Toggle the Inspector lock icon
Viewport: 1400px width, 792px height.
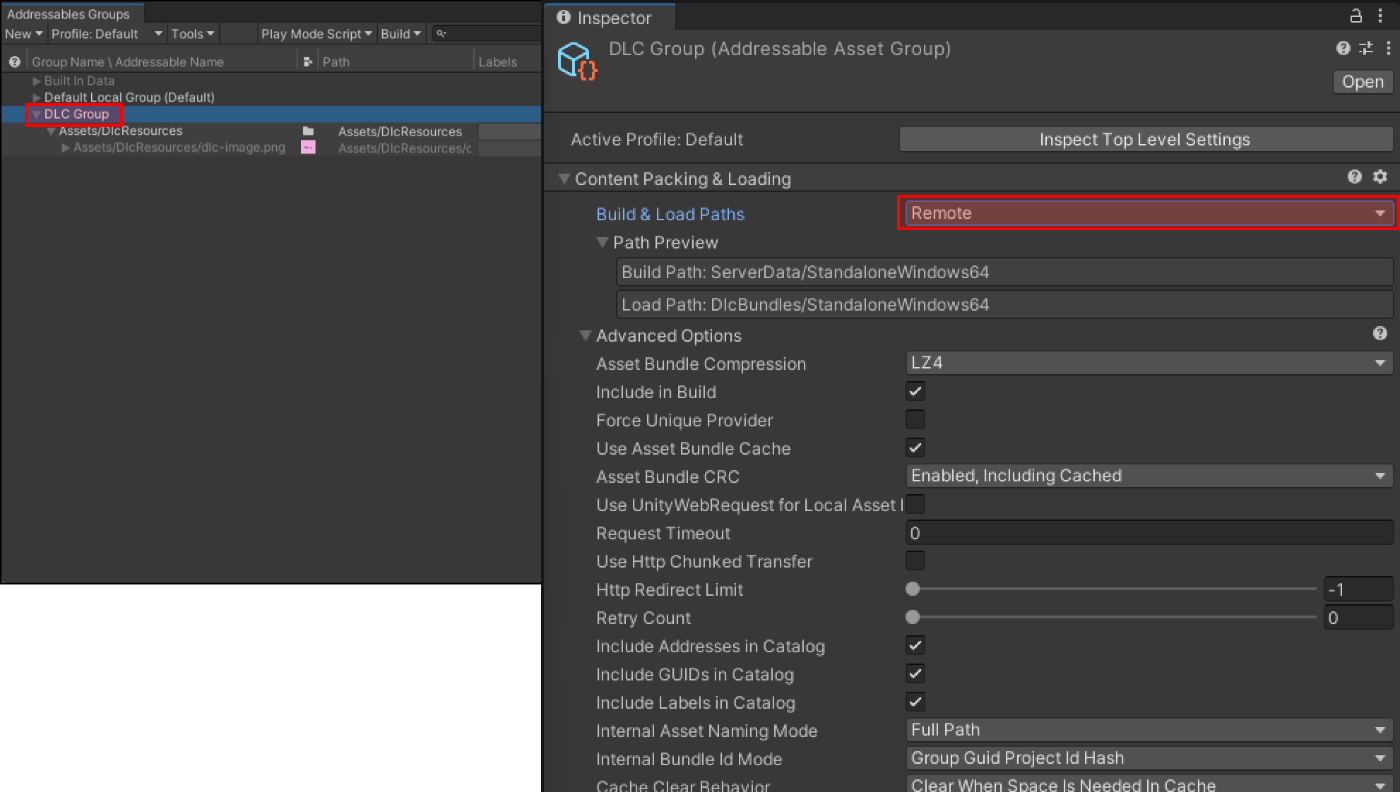[x=1356, y=16]
